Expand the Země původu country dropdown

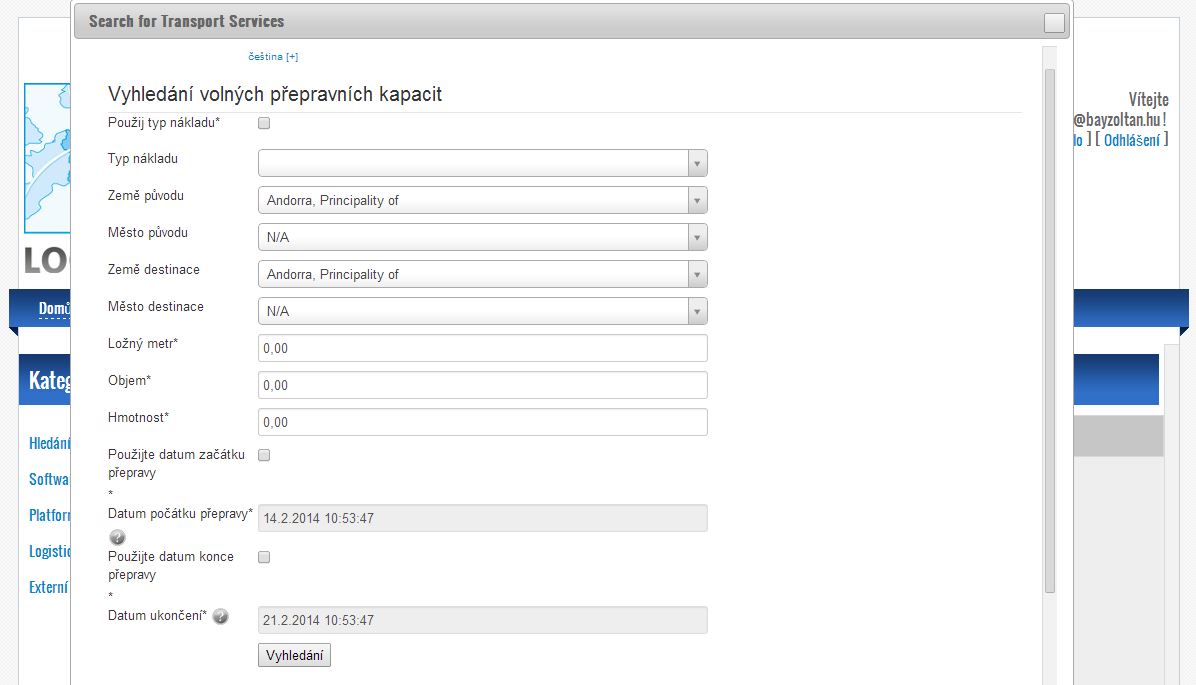click(483, 200)
